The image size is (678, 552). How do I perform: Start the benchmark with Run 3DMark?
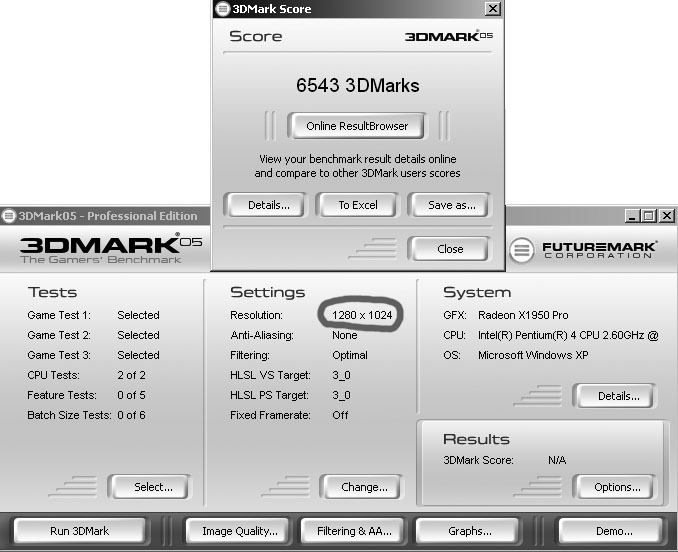[80, 531]
